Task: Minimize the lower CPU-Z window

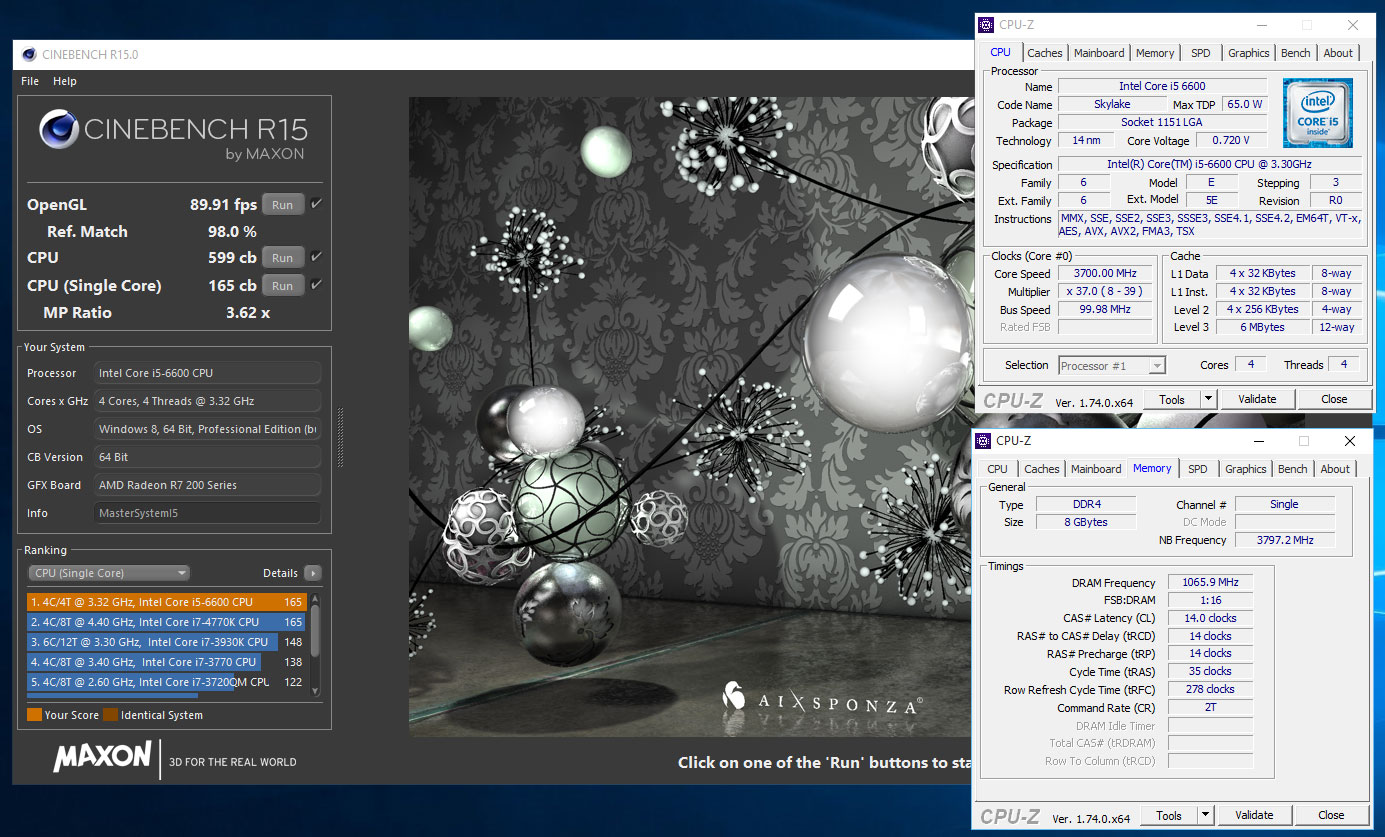Action: click(1258, 441)
